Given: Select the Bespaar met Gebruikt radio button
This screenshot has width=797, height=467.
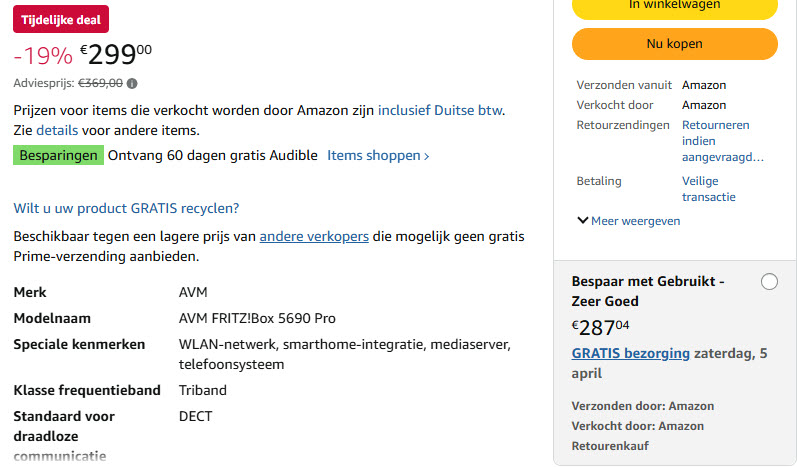Looking at the screenshot, I should tap(769, 282).
